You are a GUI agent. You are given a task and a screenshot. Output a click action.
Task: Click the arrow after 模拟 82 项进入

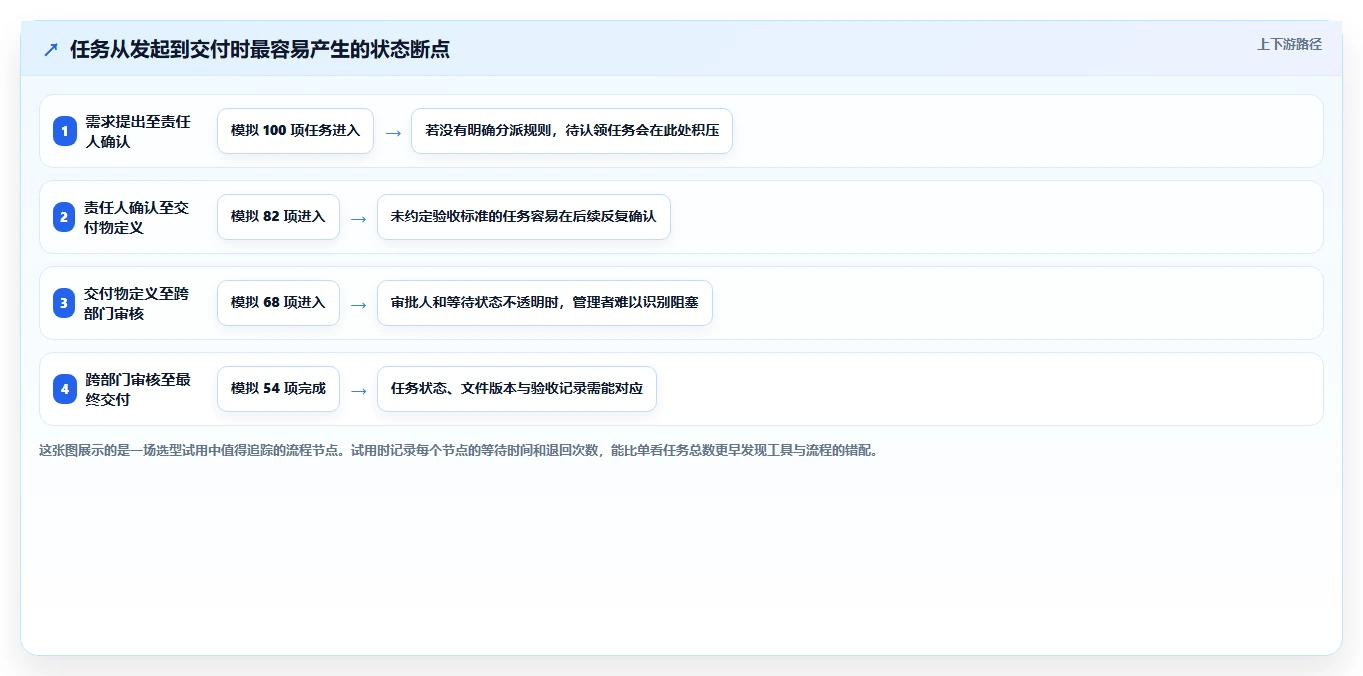pos(359,218)
